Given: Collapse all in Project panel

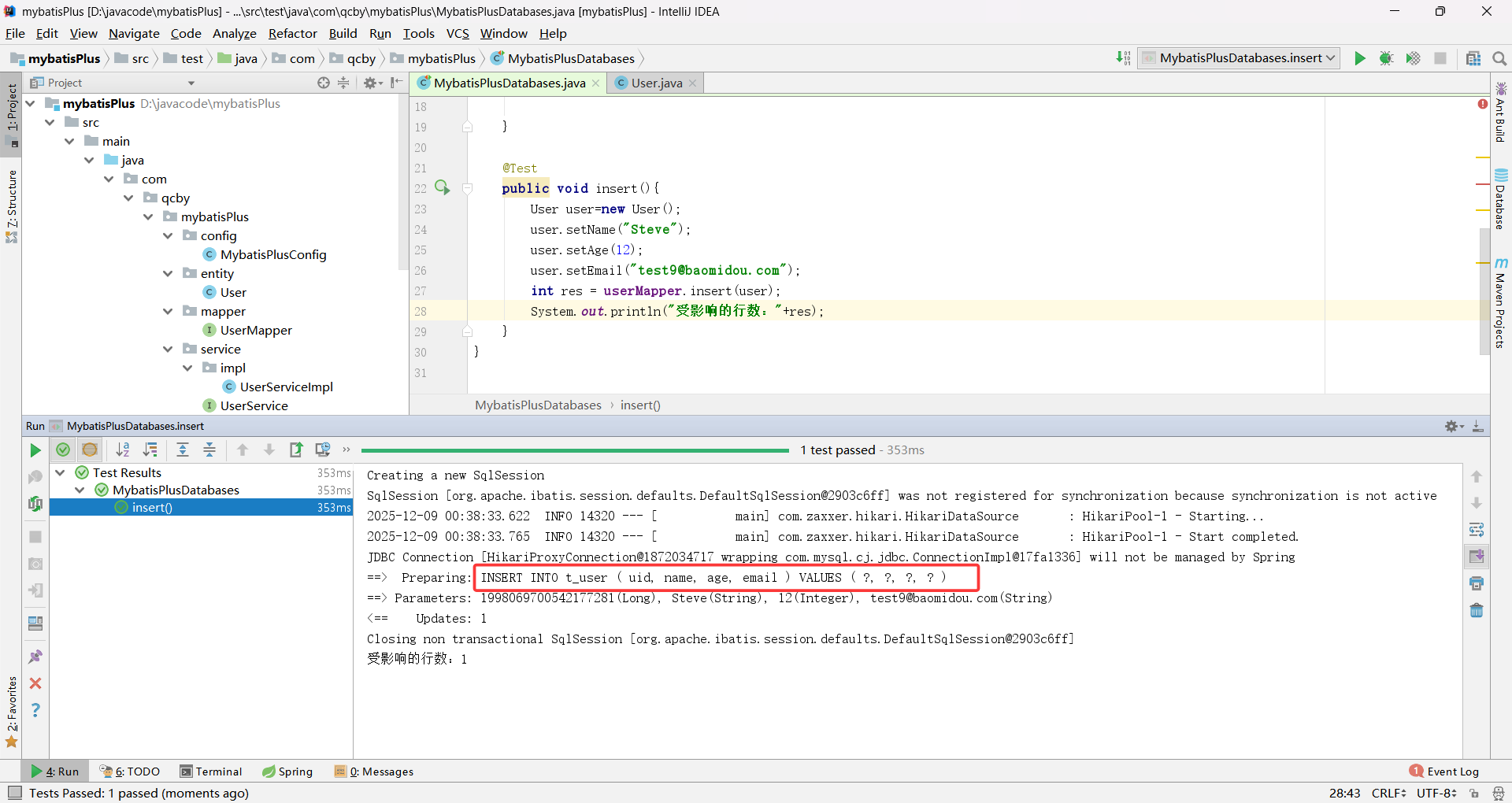Looking at the screenshot, I should [343, 83].
